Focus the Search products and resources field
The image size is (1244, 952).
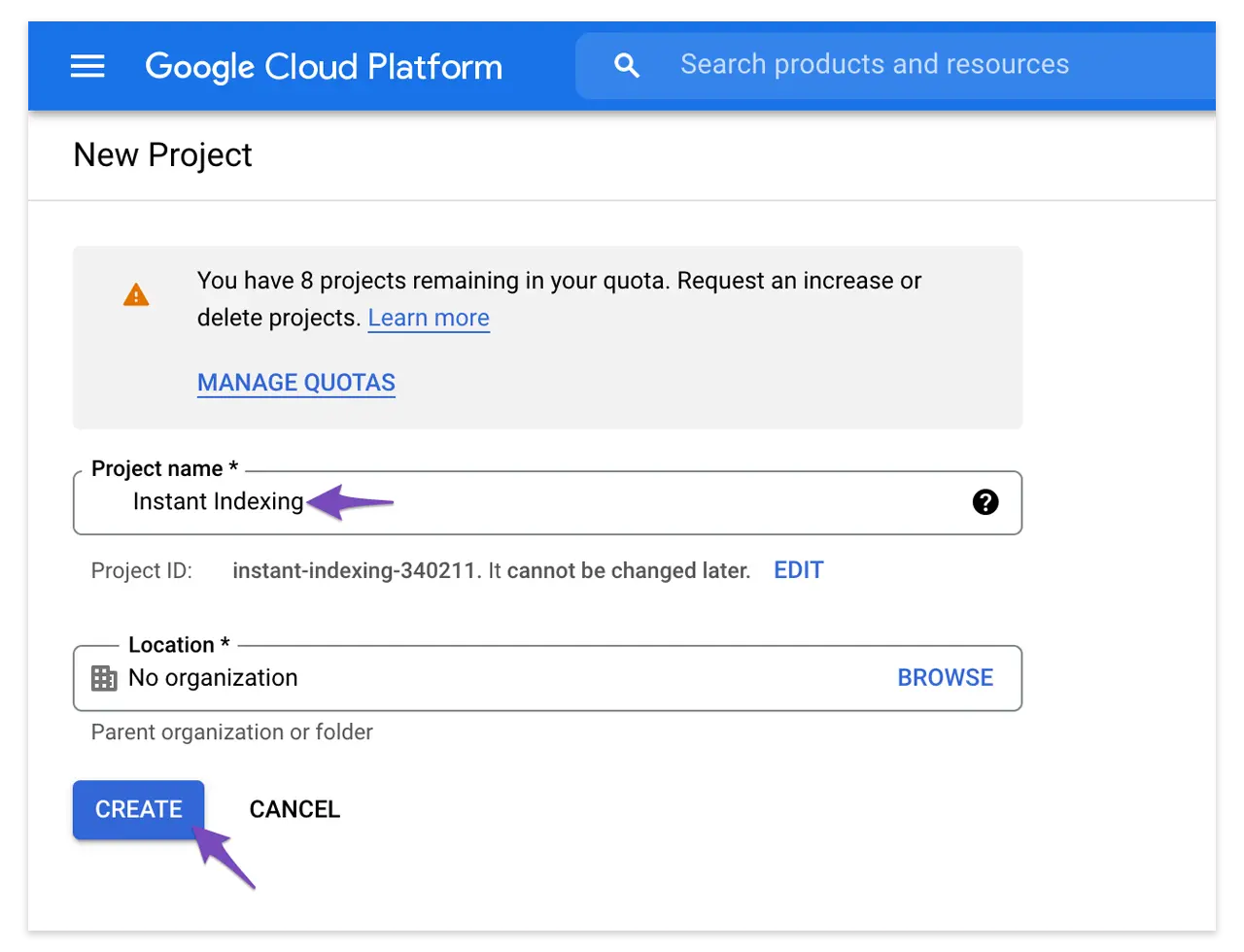894,65
